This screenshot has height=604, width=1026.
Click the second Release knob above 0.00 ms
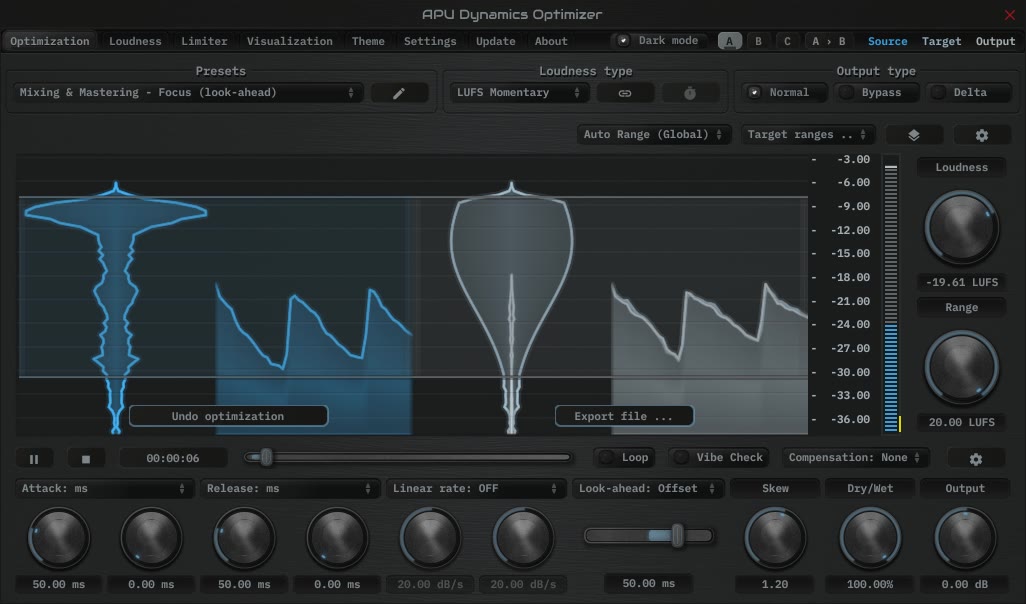[337, 538]
